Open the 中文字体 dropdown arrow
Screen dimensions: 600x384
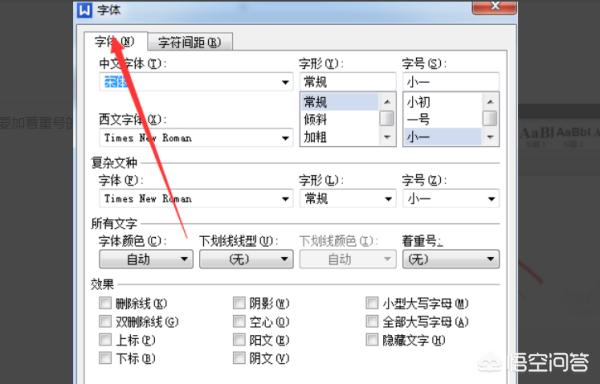(285, 82)
